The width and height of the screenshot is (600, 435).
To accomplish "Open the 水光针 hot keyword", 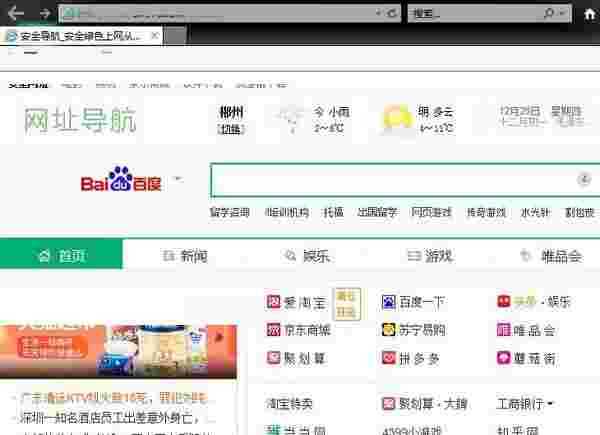I will (x=535, y=212).
